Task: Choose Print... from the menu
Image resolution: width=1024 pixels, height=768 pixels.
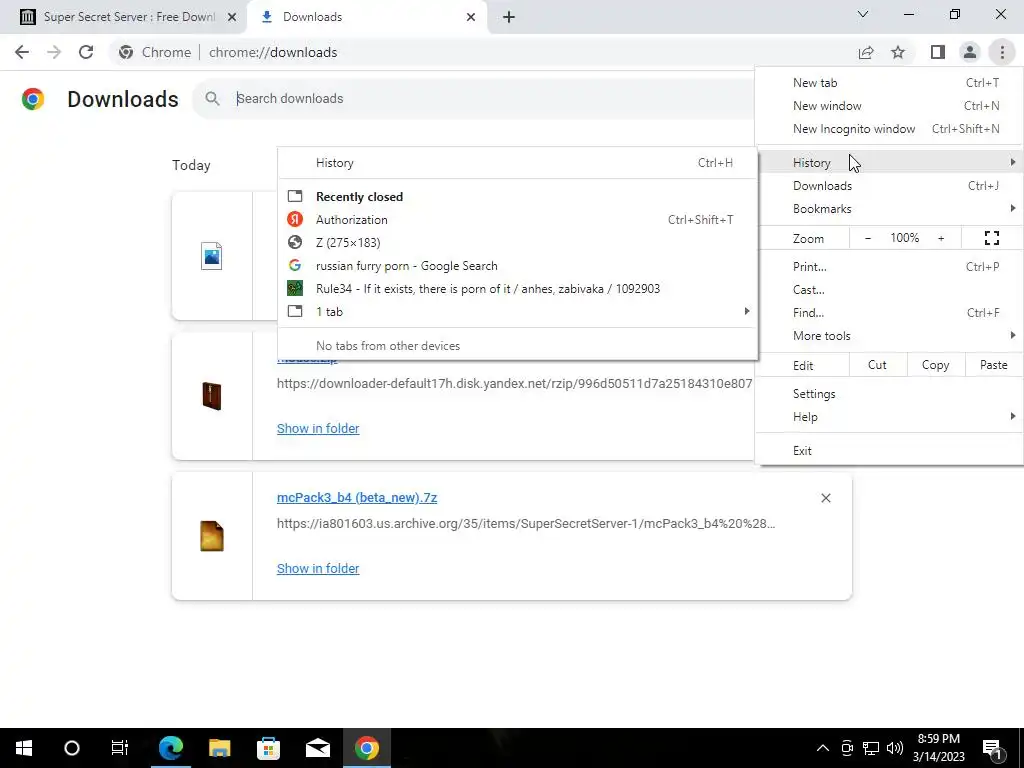Action: (889, 266)
